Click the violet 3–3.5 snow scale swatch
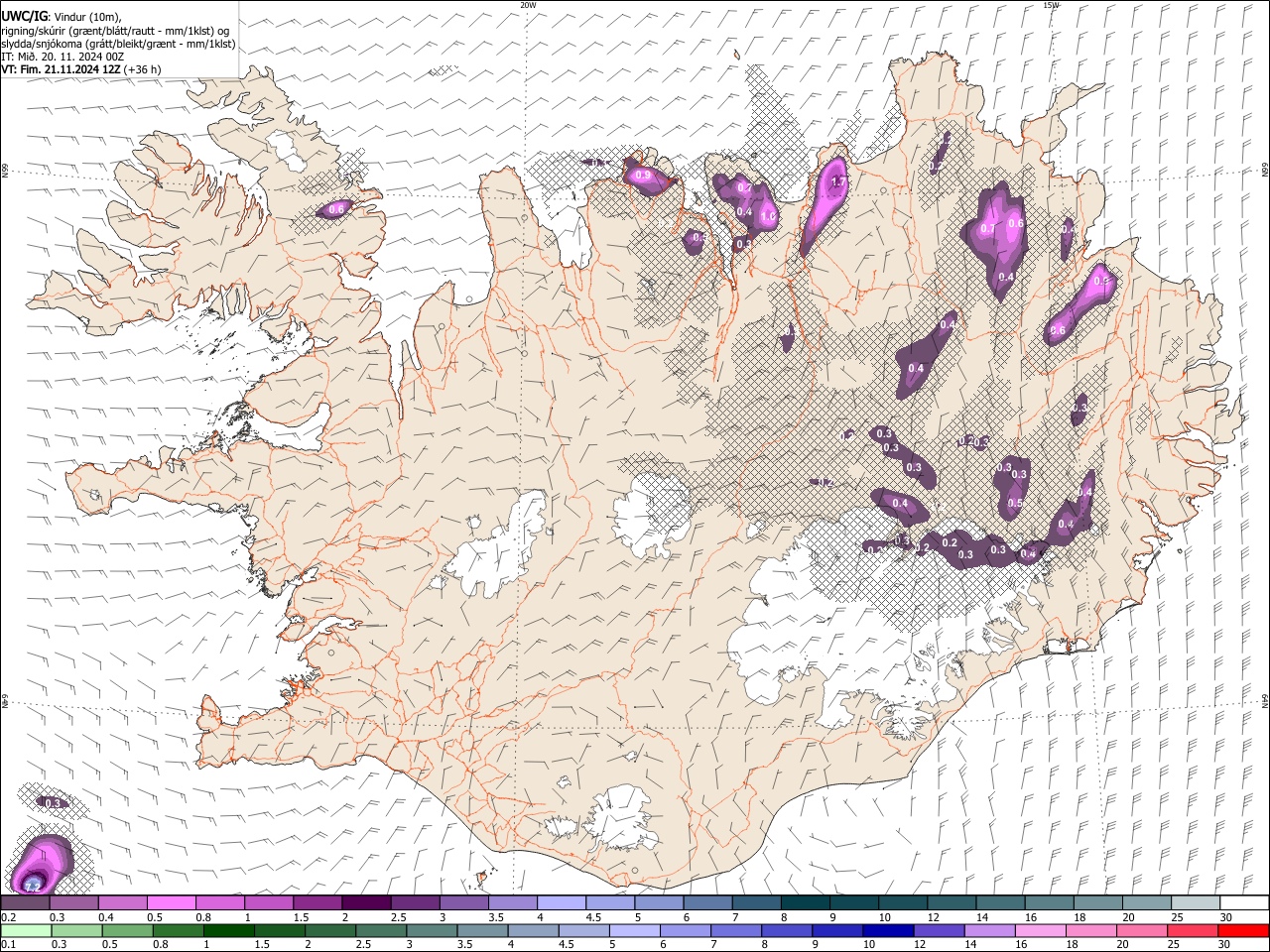This screenshot has width=1270, height=952. [463, 902]
